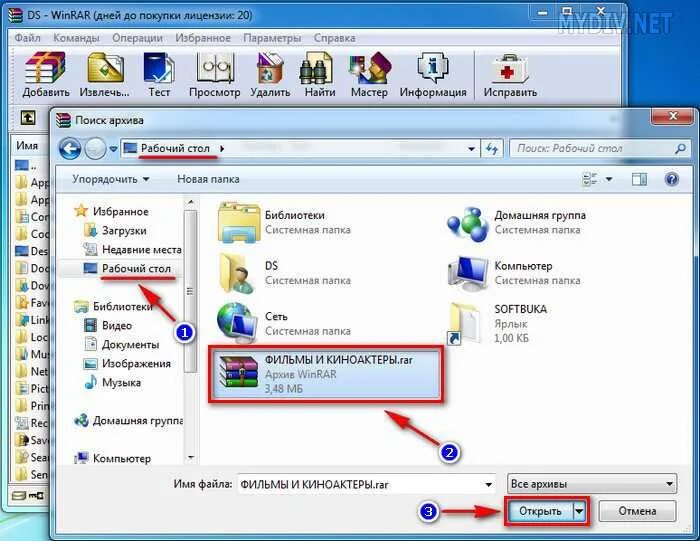Select Избранное in the navigation pane

pyautogui.click(x=112, y=212)
